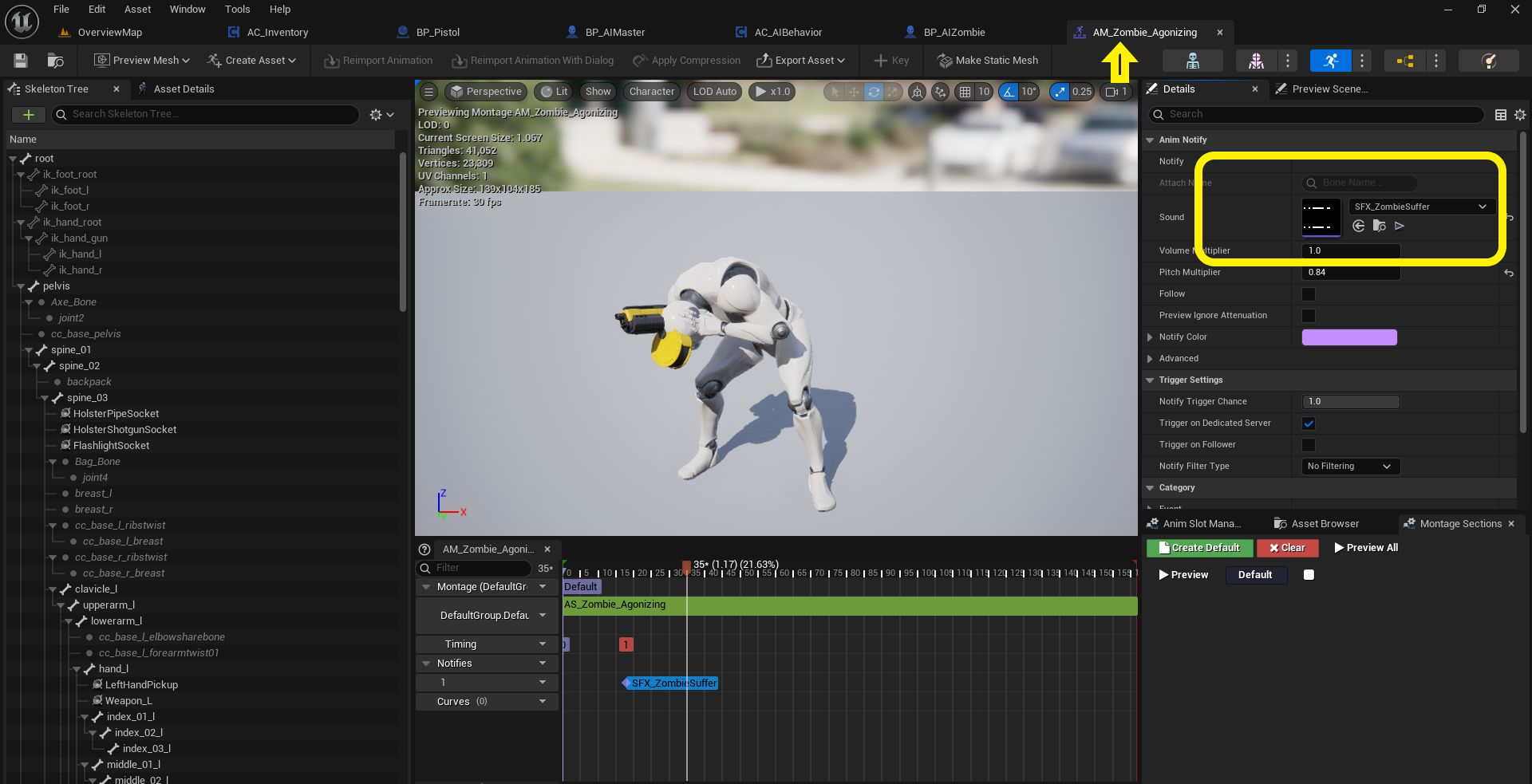Uncheck Trigger on Dedicated Server
This screenshot has width=1532, height=784.
click(x=1309, y=424)
